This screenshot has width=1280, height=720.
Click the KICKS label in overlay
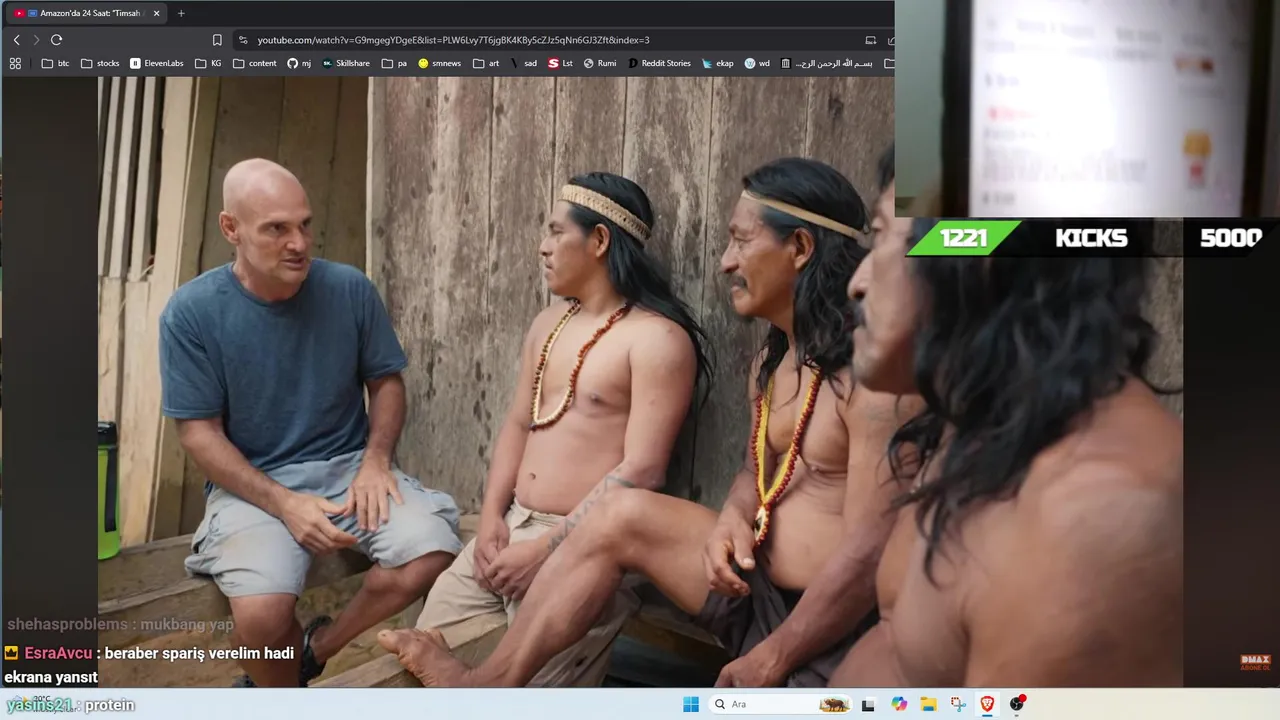coord(1091,238)
